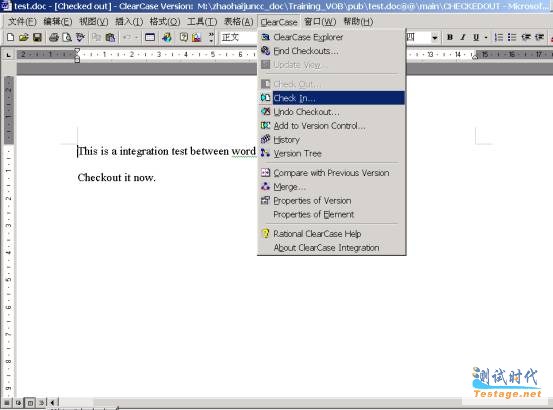Choose Add to Version Control...
Image resolution: width=553 pixels, height=410 pixels.
click(332, 126)
